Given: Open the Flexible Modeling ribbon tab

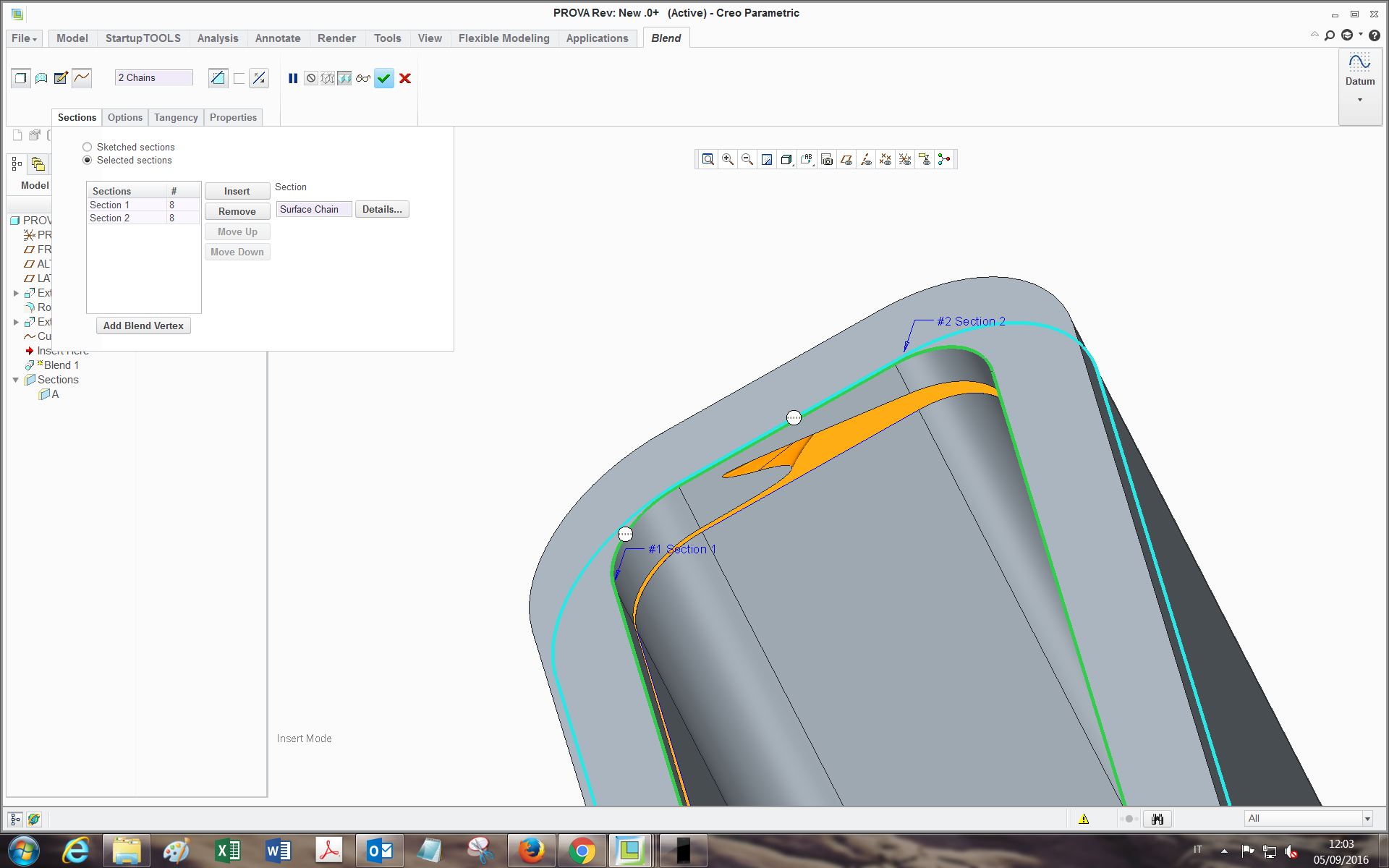Looking at the screenshot, I should [504, 38].
